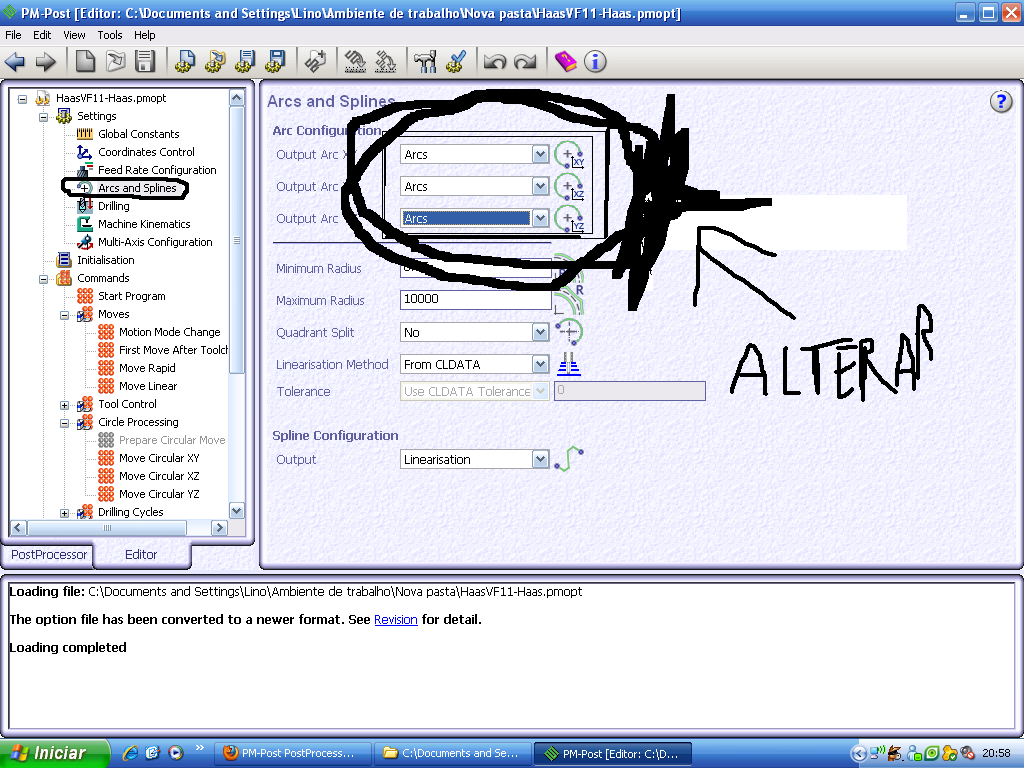Select Coordinates Control in the tree
The height and width of the screenshot is (768, 1024).
click(x=146, y=152)
